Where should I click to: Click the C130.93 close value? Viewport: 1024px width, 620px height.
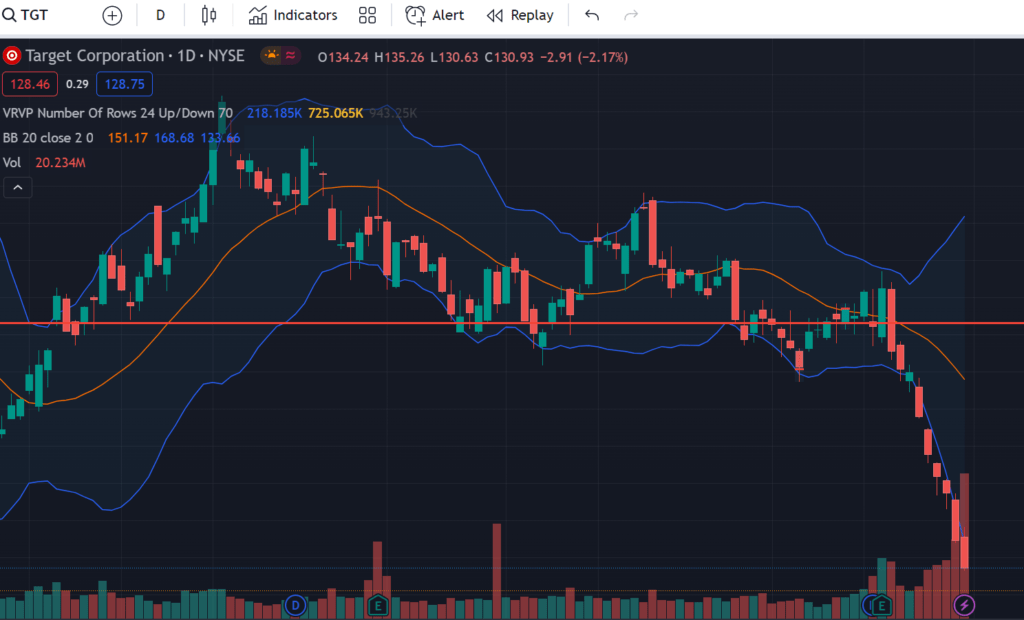click(x=509, y=57)
